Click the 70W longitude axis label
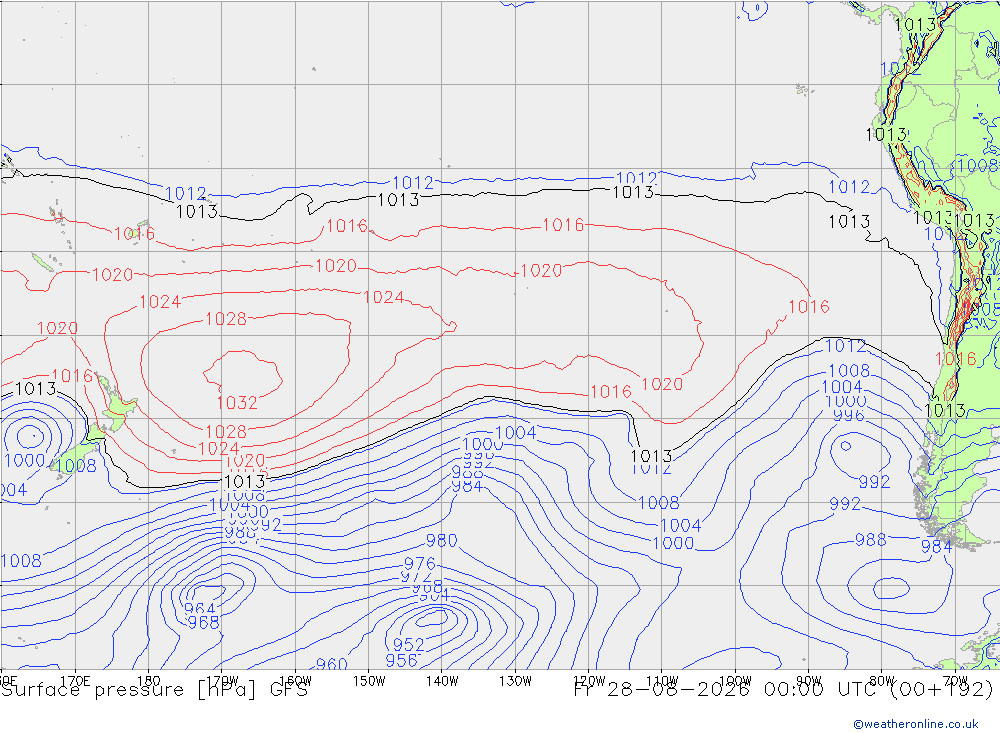Image resolution: width=1000 pixels, height=733 pixels. 955,681
